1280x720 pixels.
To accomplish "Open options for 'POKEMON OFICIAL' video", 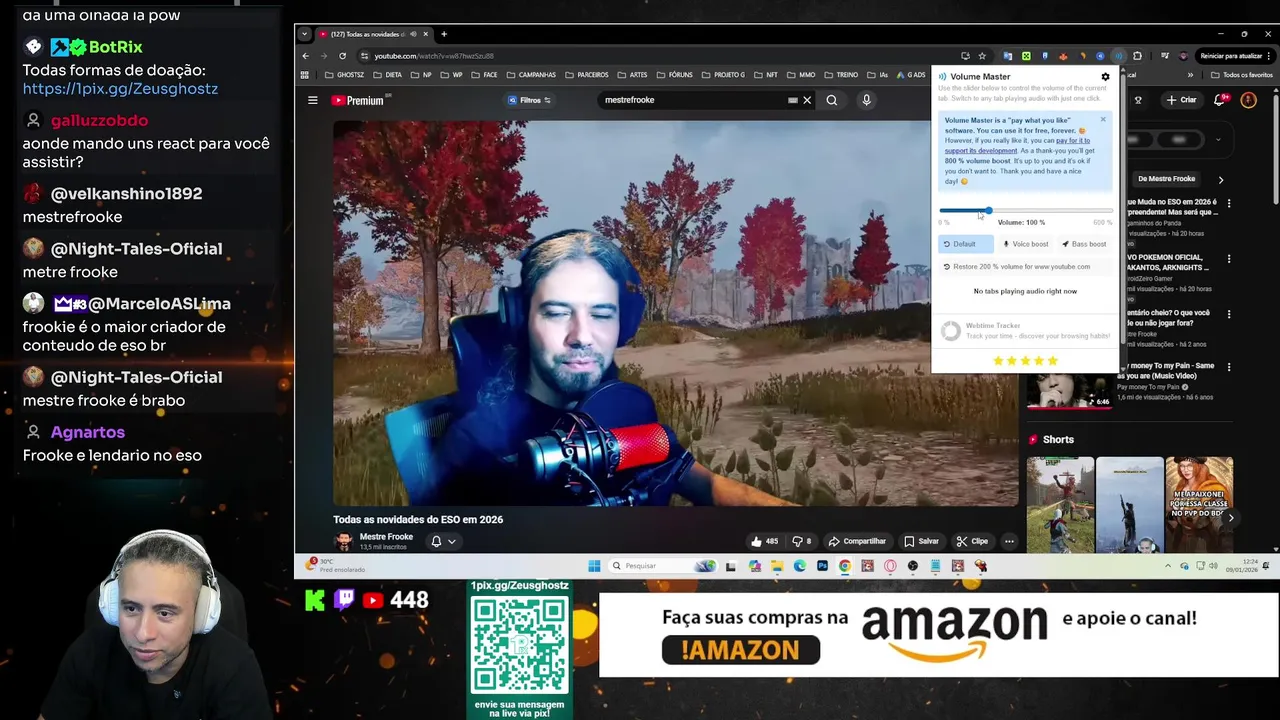I will 1229,258.
